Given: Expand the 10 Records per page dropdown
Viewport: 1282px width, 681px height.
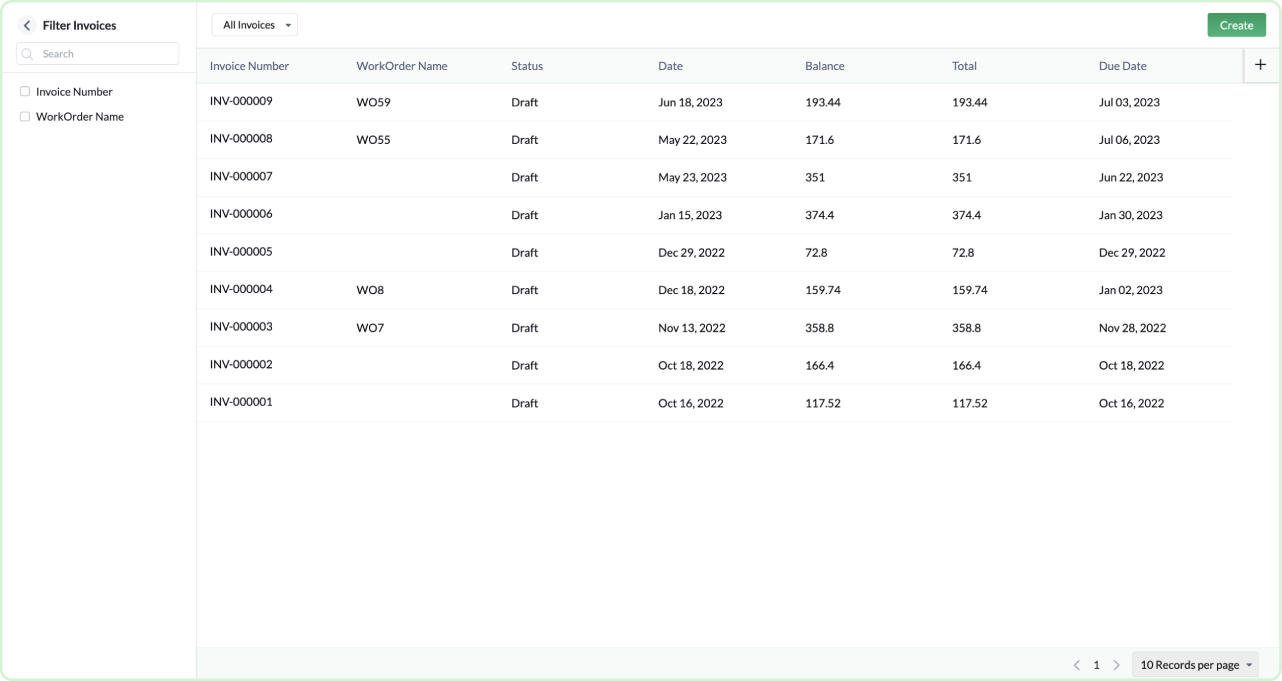Looking at the screenshot, I should (1195, 665).
